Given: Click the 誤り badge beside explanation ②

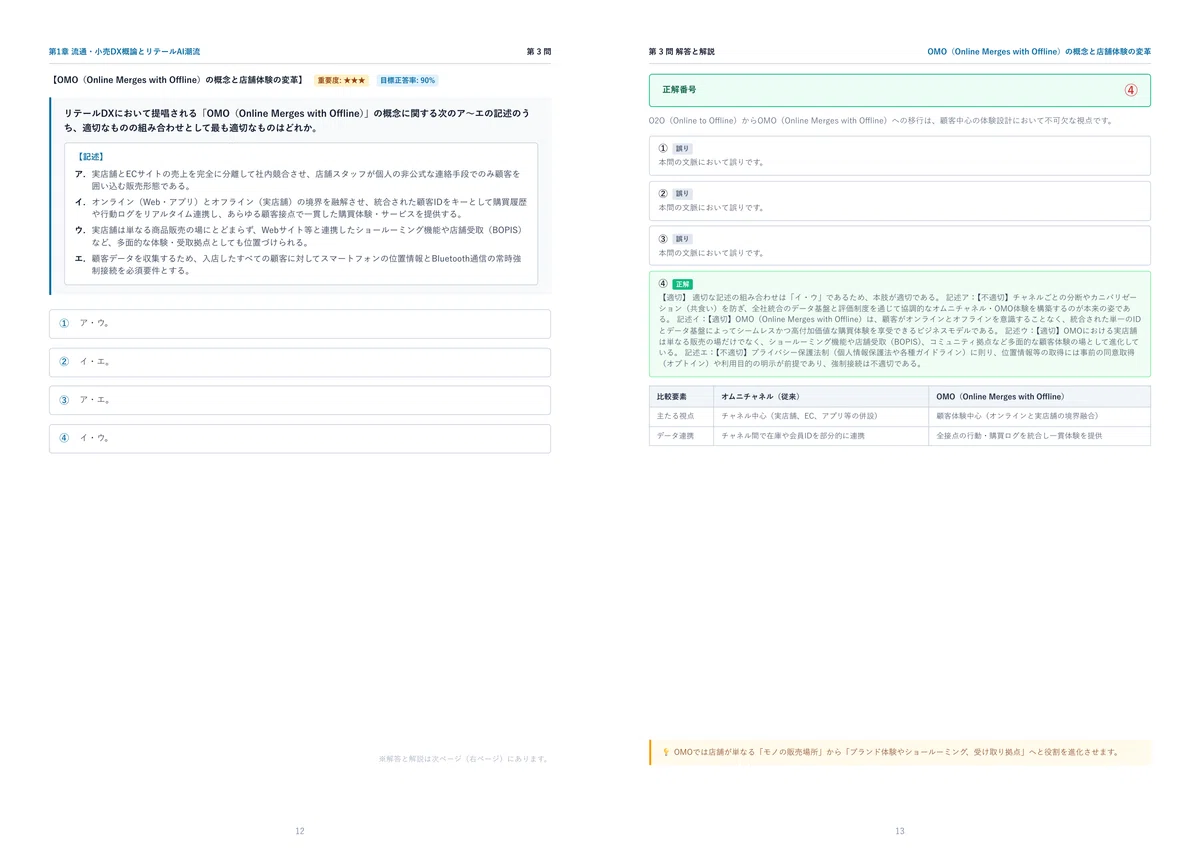Looking at the screenshot, I should click(682, 194).
